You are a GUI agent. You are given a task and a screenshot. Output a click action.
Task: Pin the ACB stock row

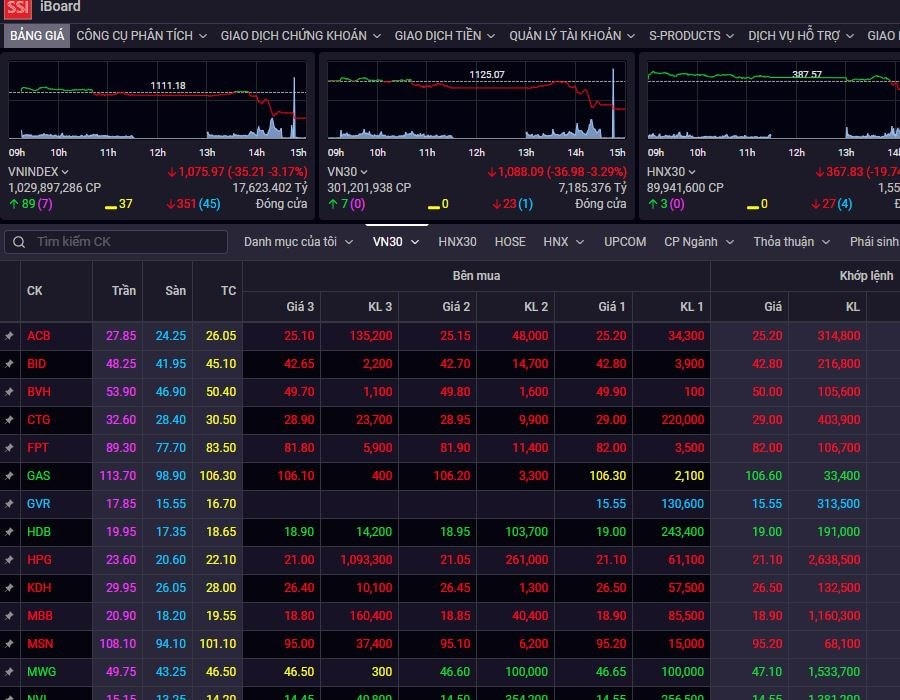[x=10, y=336]
